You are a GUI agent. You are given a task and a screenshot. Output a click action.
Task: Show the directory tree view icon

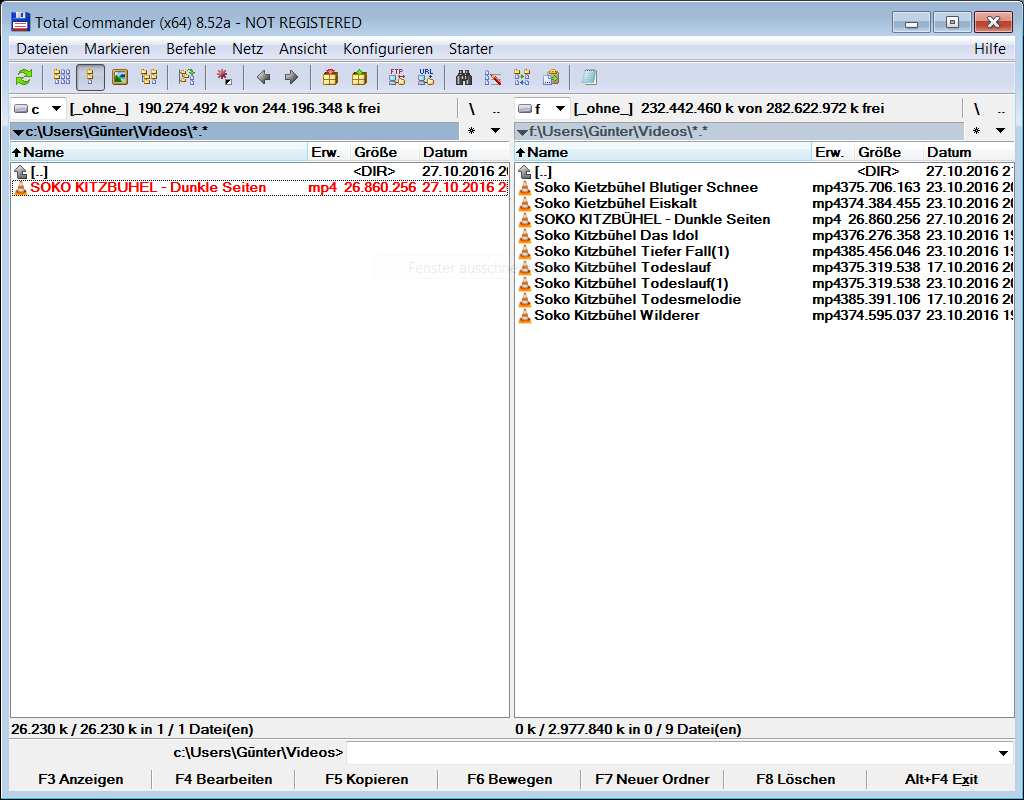pyautogui.click(x=149, y=77)
